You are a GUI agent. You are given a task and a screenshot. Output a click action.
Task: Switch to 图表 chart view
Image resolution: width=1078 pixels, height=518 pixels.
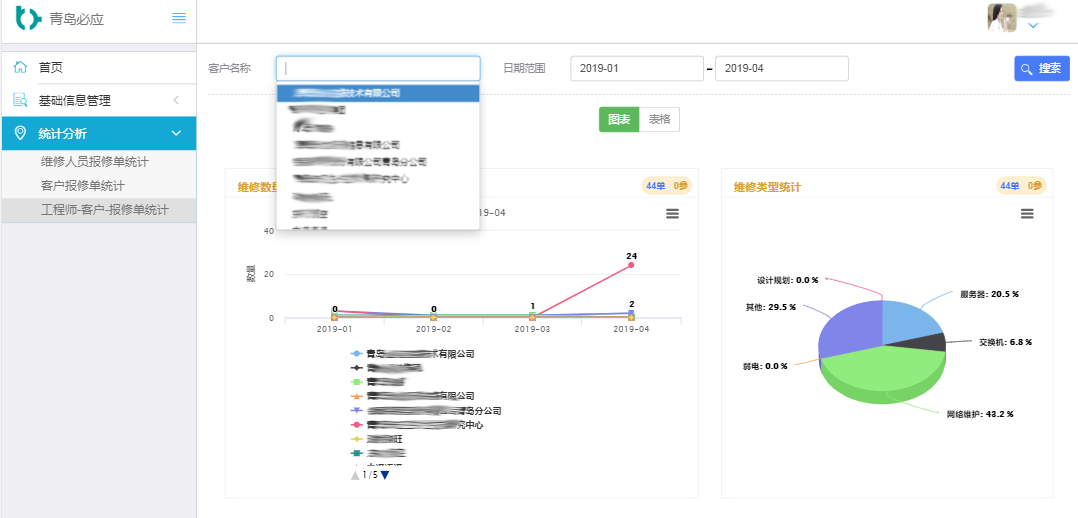click(x=618, y=119)
